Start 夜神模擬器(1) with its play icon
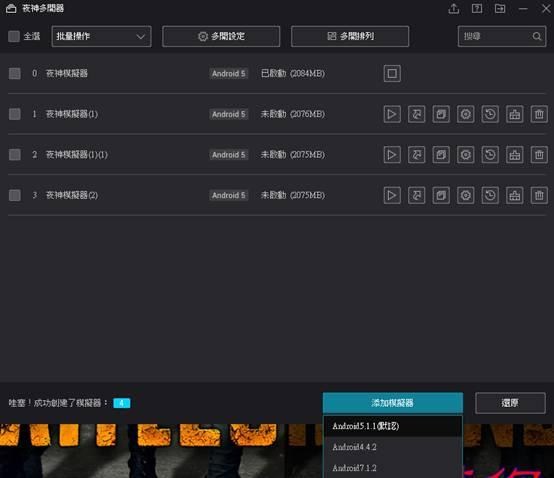 pyautogui.click(x=392, y=114)
